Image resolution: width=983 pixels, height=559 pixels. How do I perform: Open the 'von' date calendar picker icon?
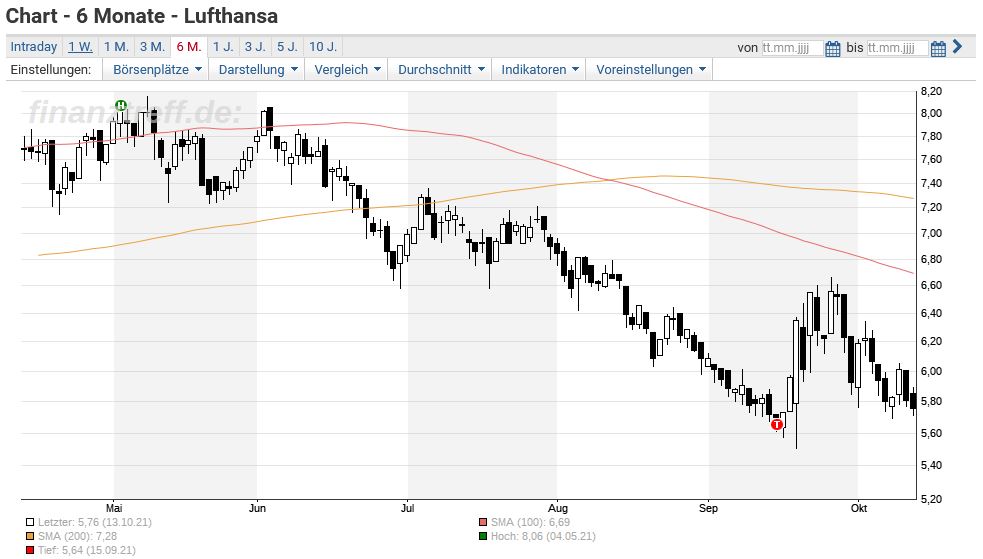[832, 48]
